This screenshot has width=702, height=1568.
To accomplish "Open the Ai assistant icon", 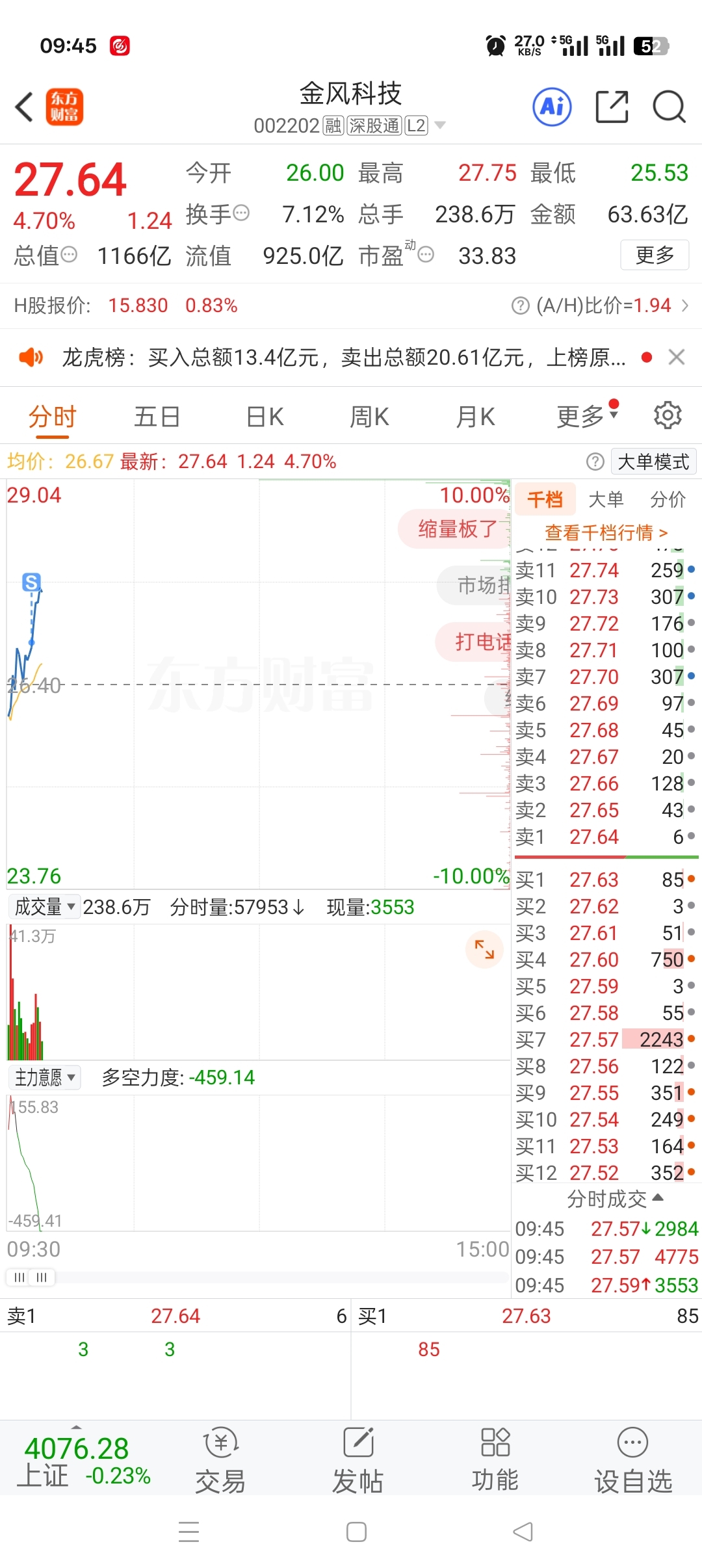I will (552, 107).
